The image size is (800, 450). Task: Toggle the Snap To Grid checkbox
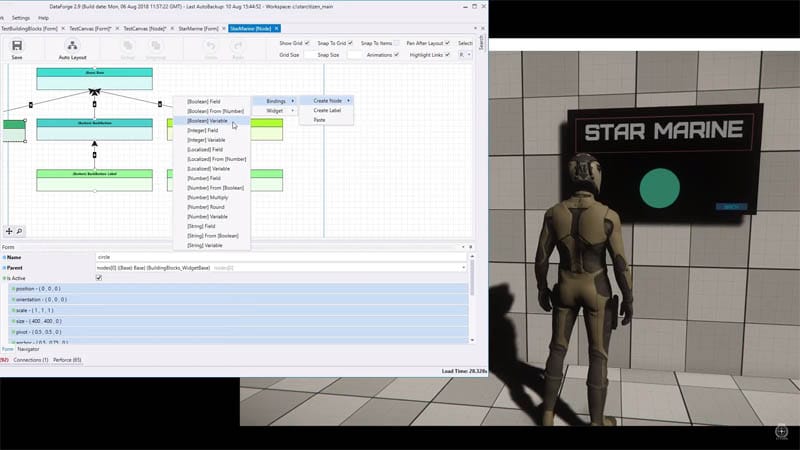click(350, 43)
